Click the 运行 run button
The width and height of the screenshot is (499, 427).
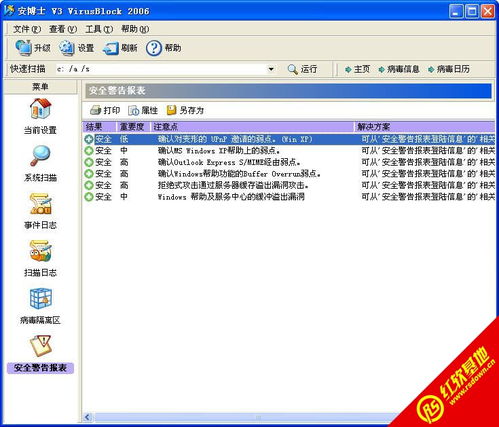pyautogui.click(x=302, y=69)
